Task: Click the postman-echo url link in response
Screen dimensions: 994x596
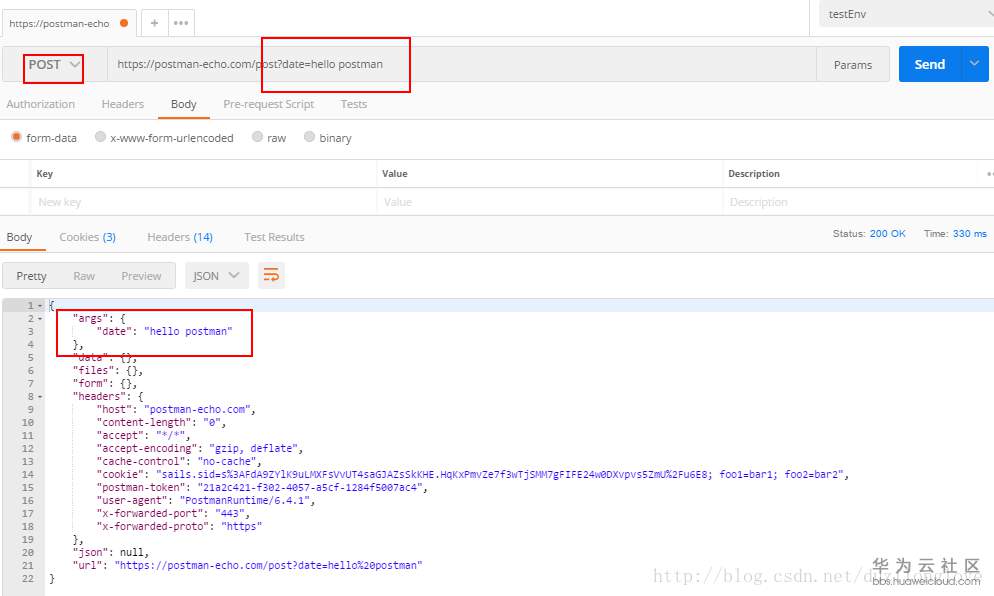Action: pyautogui.click(x=268, y=566)
